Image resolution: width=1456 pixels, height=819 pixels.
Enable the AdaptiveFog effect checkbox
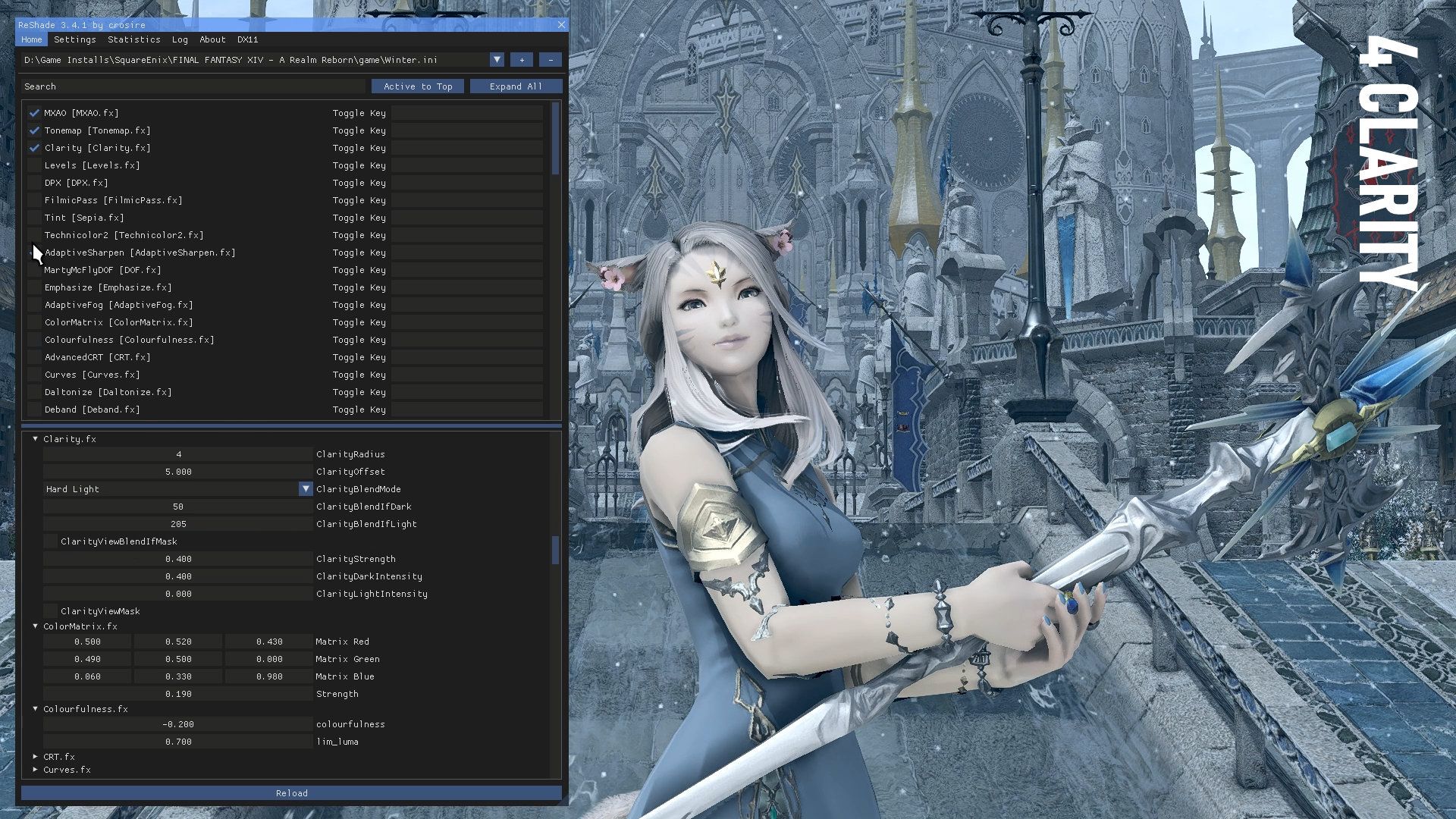[34, 305]
